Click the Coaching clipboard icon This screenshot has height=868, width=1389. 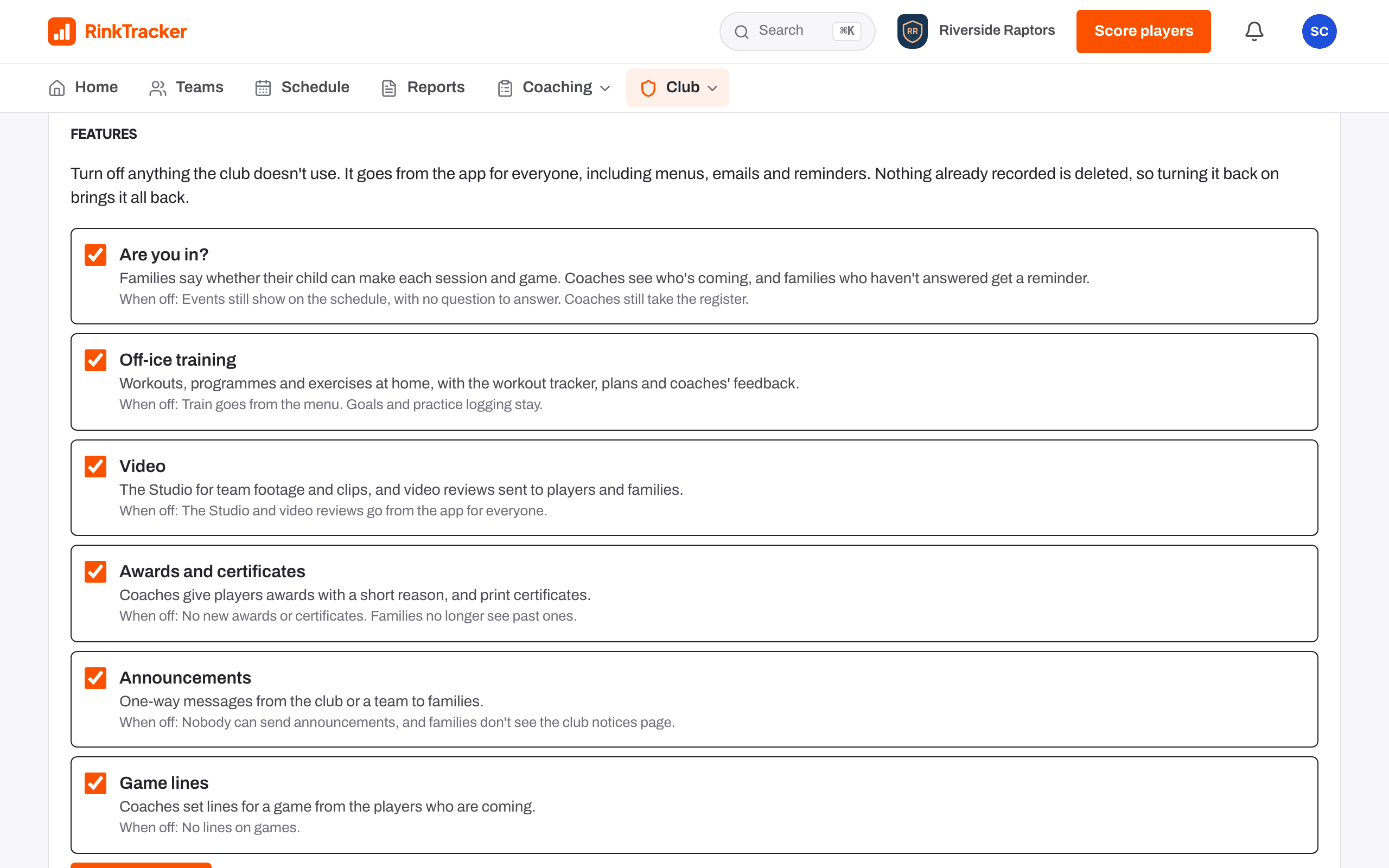[x=505, y=88]
